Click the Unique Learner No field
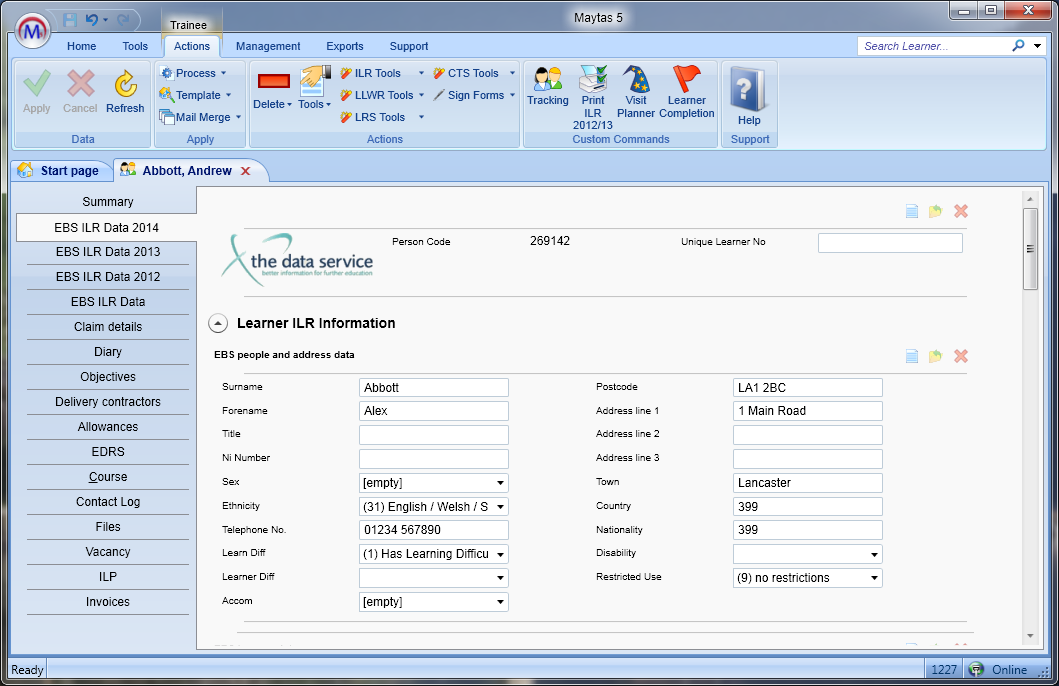 pos(889,243)
